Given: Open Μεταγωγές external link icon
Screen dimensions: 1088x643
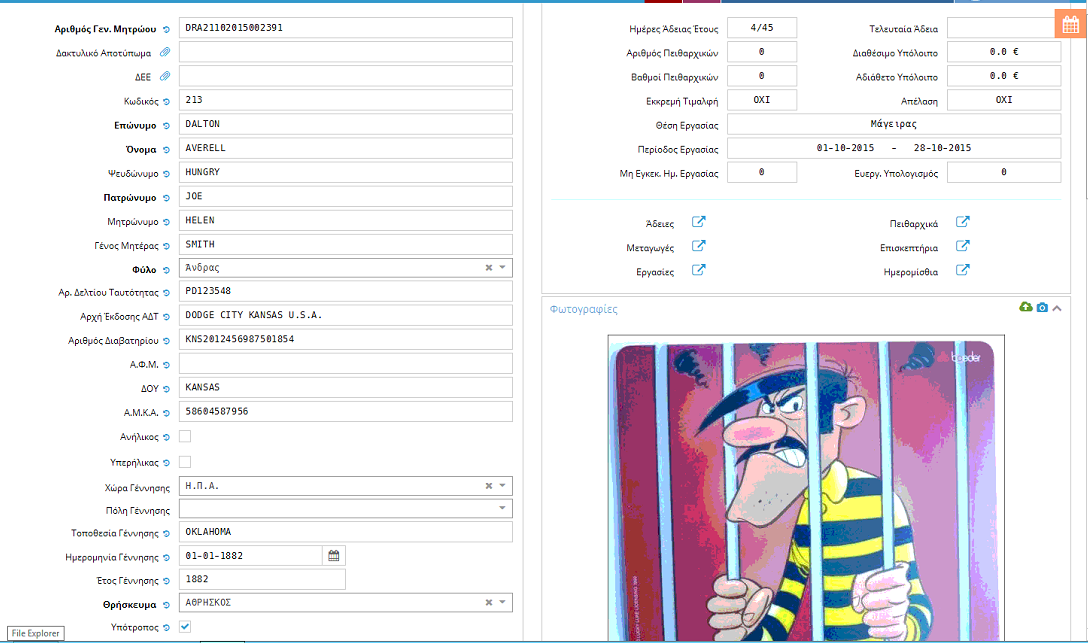Looking at the screenshot, I should (x=699, y=246).
